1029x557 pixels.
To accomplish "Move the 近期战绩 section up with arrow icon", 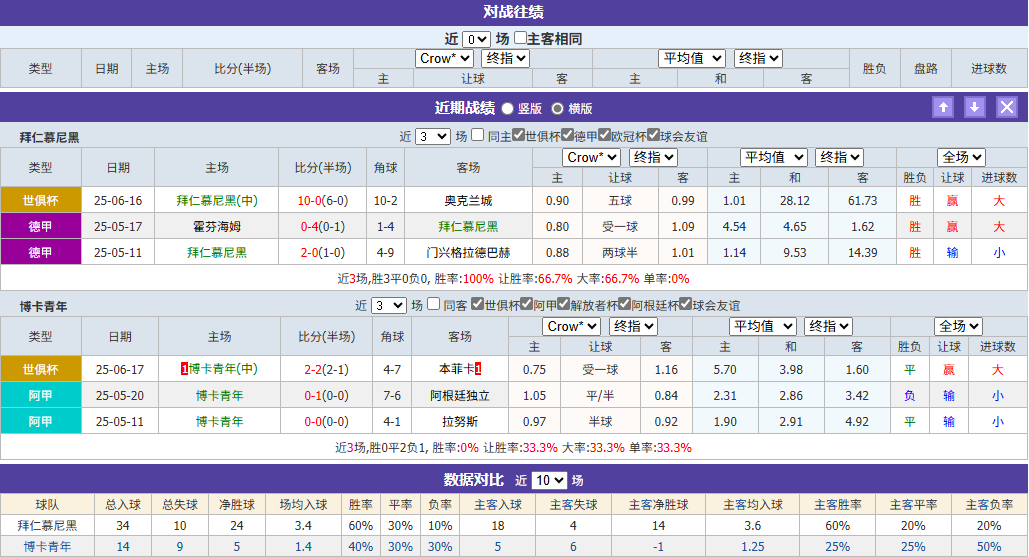I will 943,108.
